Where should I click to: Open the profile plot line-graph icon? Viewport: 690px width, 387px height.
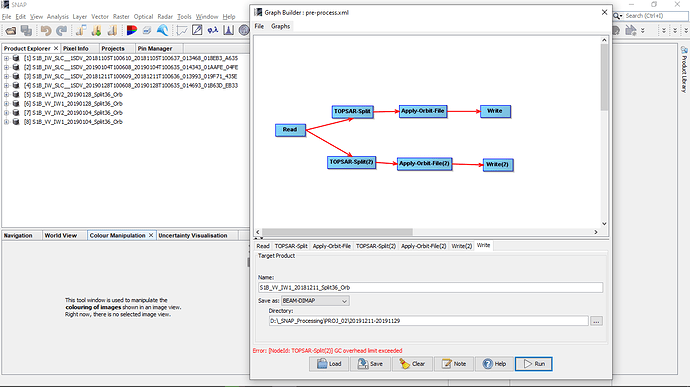(x=182, y=30)
